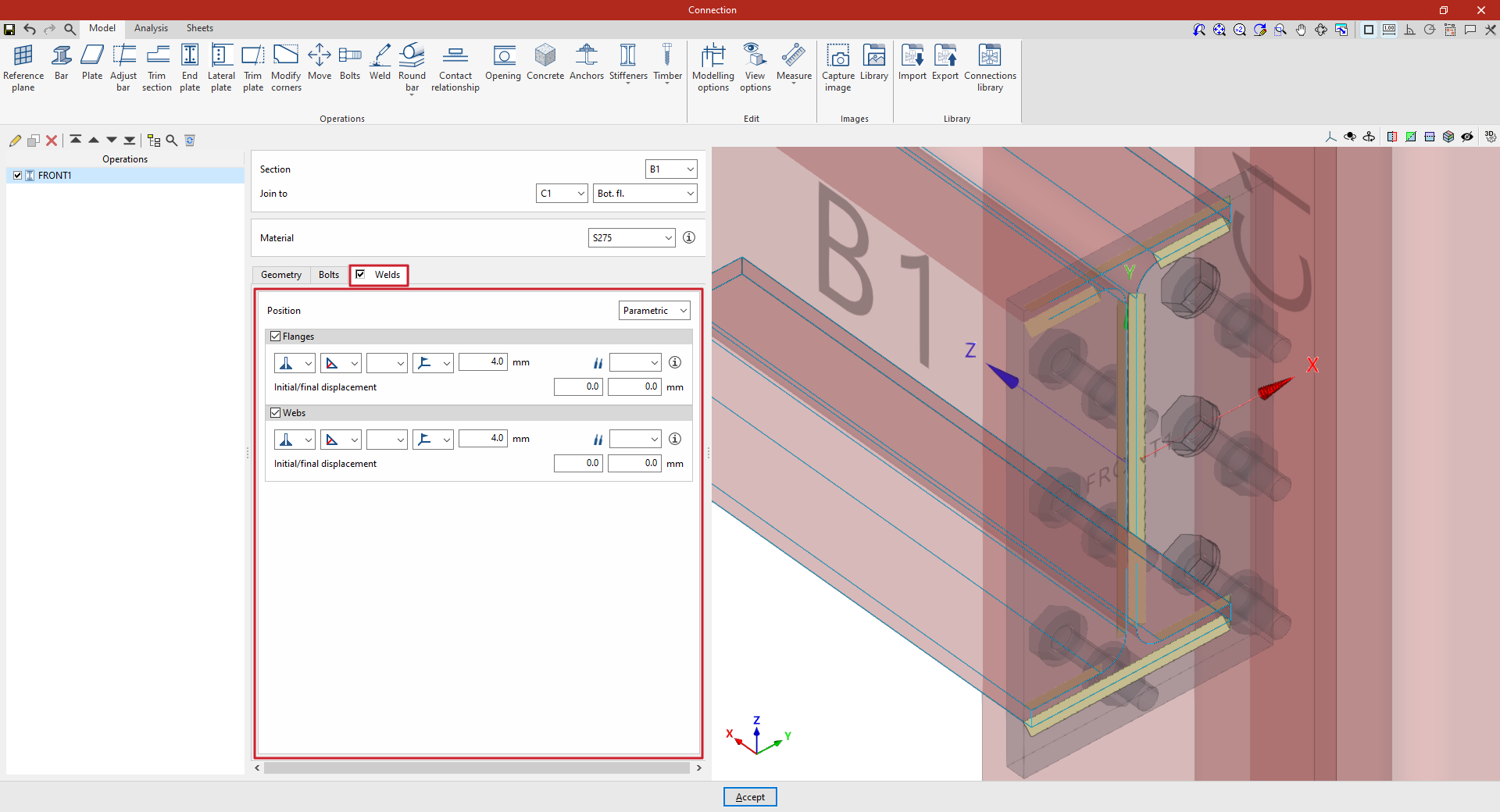1500x812 pixels.
Task: Select the Trim section tool
Action: click(x=157, y=68)
